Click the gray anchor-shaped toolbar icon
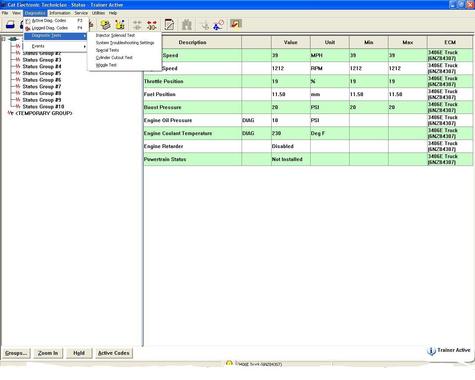Image resolution: width=475 pixels, height=380 pixels. [205, 25]
